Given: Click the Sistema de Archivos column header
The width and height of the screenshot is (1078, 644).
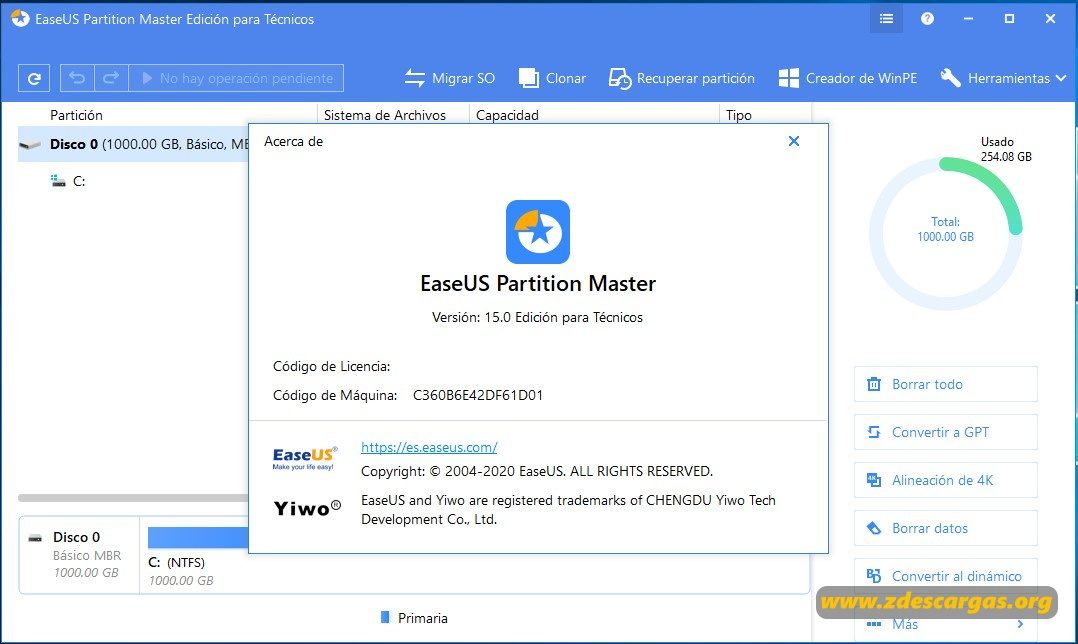Looking at the screenshot, I should tap(385, 115).
